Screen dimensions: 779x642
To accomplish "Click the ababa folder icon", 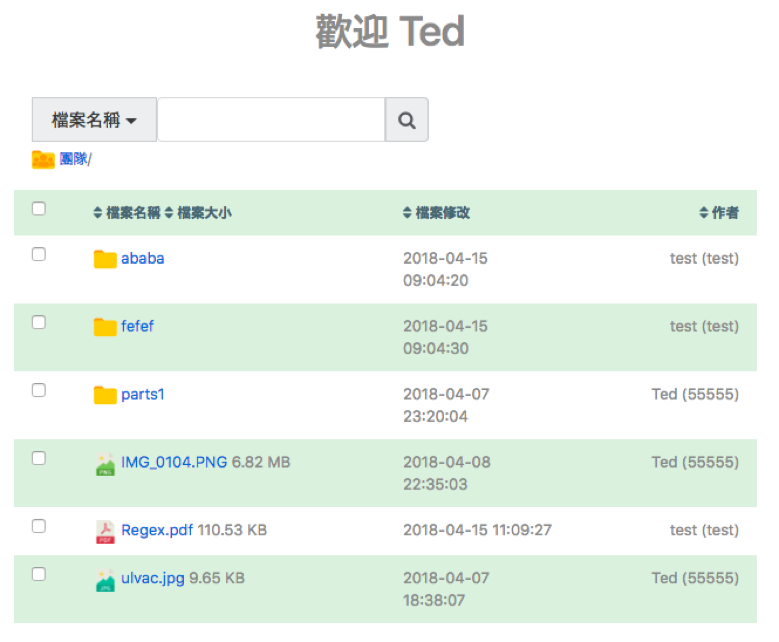I will pos(105,259).
